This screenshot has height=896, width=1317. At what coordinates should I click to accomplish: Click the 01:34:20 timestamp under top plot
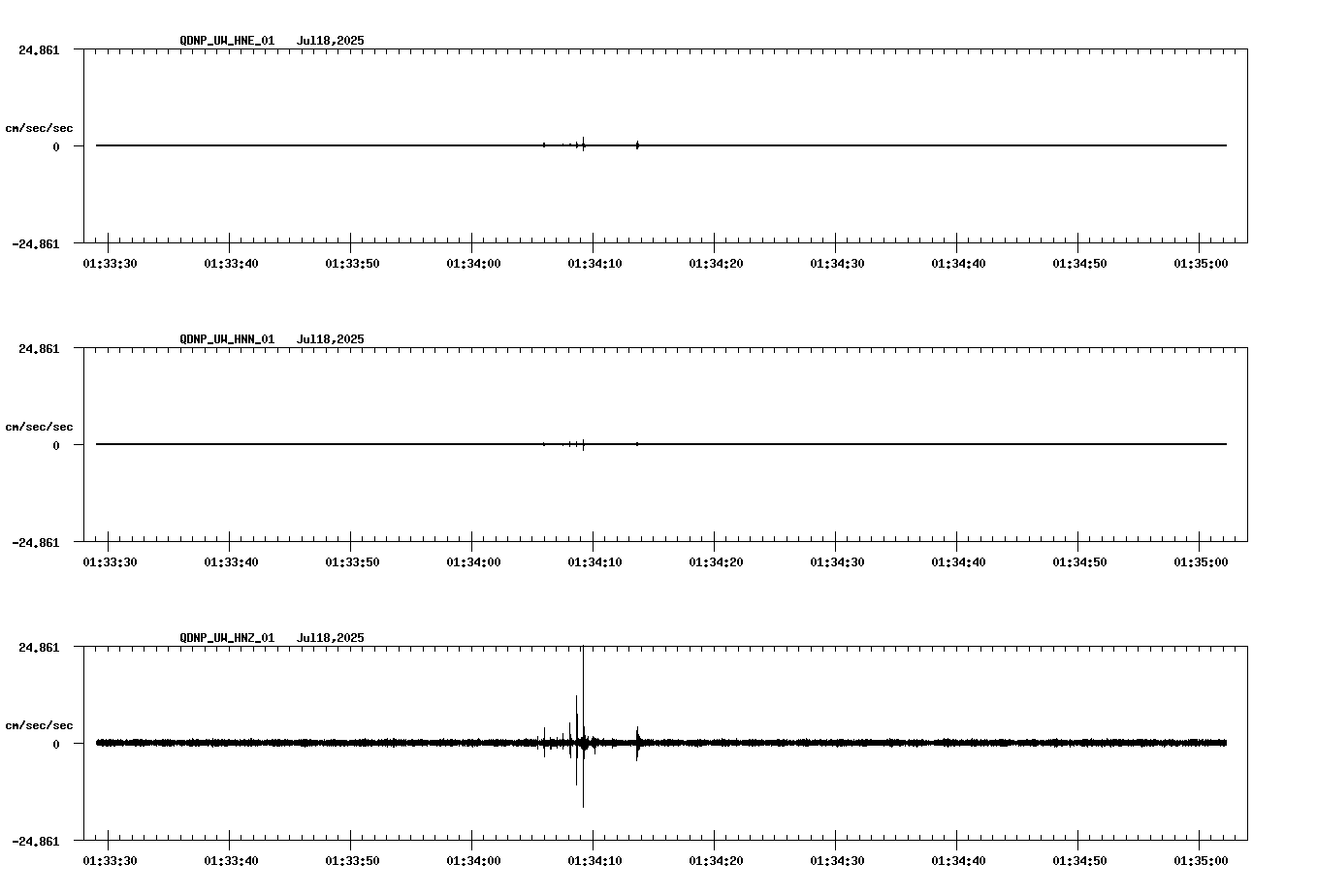click(715, 262)
